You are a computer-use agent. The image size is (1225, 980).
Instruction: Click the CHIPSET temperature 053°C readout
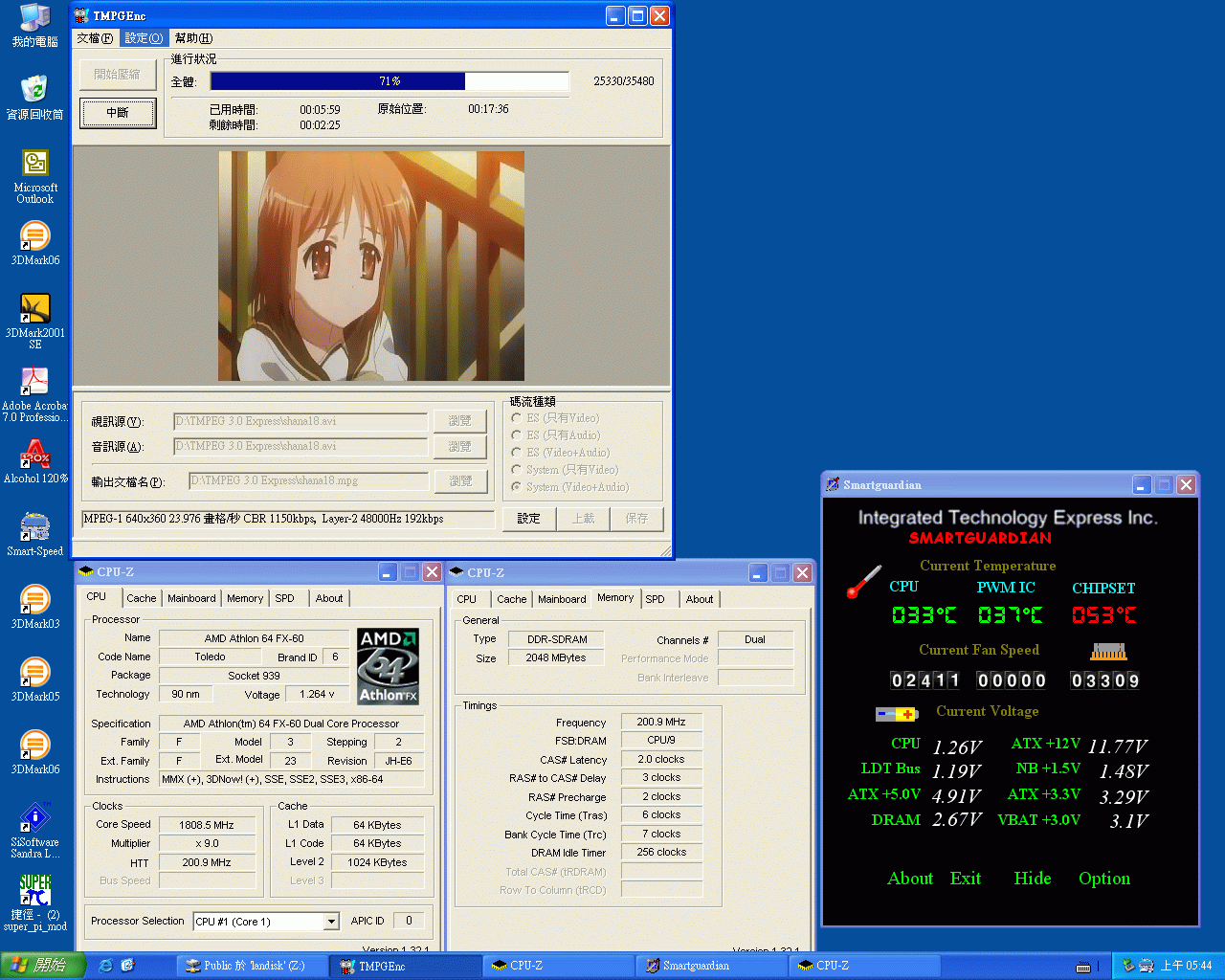[x=1104, y=615]
